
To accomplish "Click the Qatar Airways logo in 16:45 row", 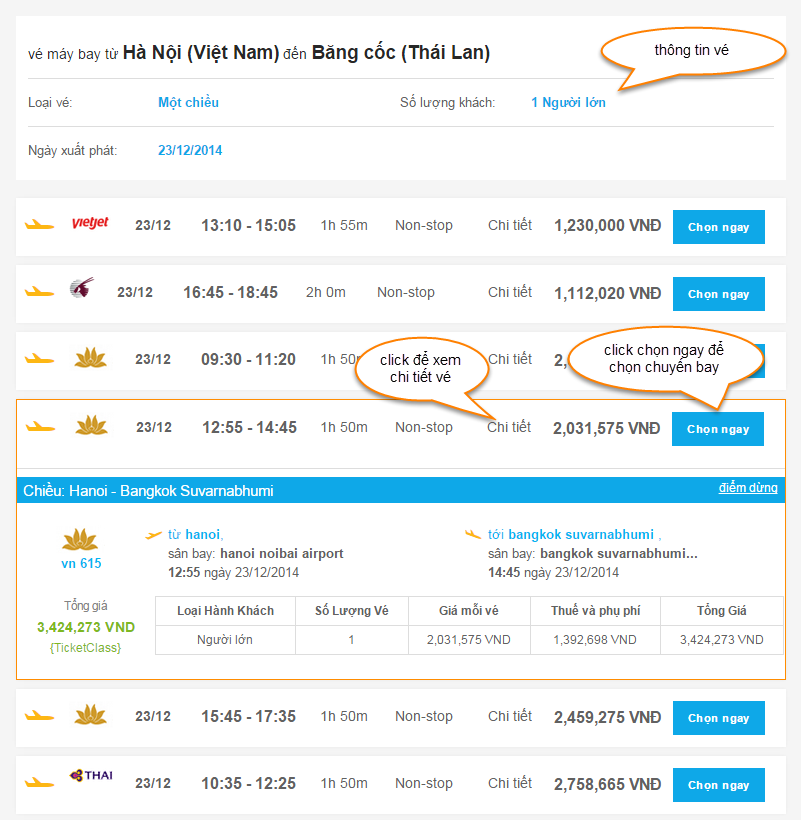I will coord(82,288).
